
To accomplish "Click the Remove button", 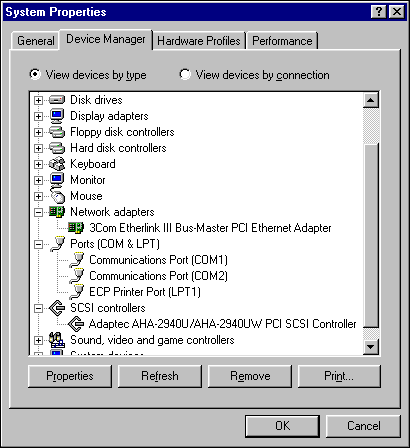I will pos(250,376).
